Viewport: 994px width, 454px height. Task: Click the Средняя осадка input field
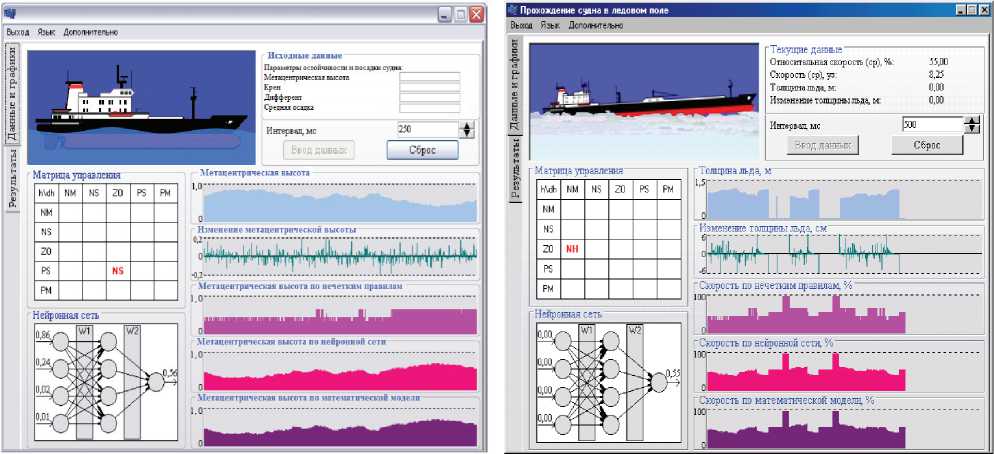pos(428,108)
